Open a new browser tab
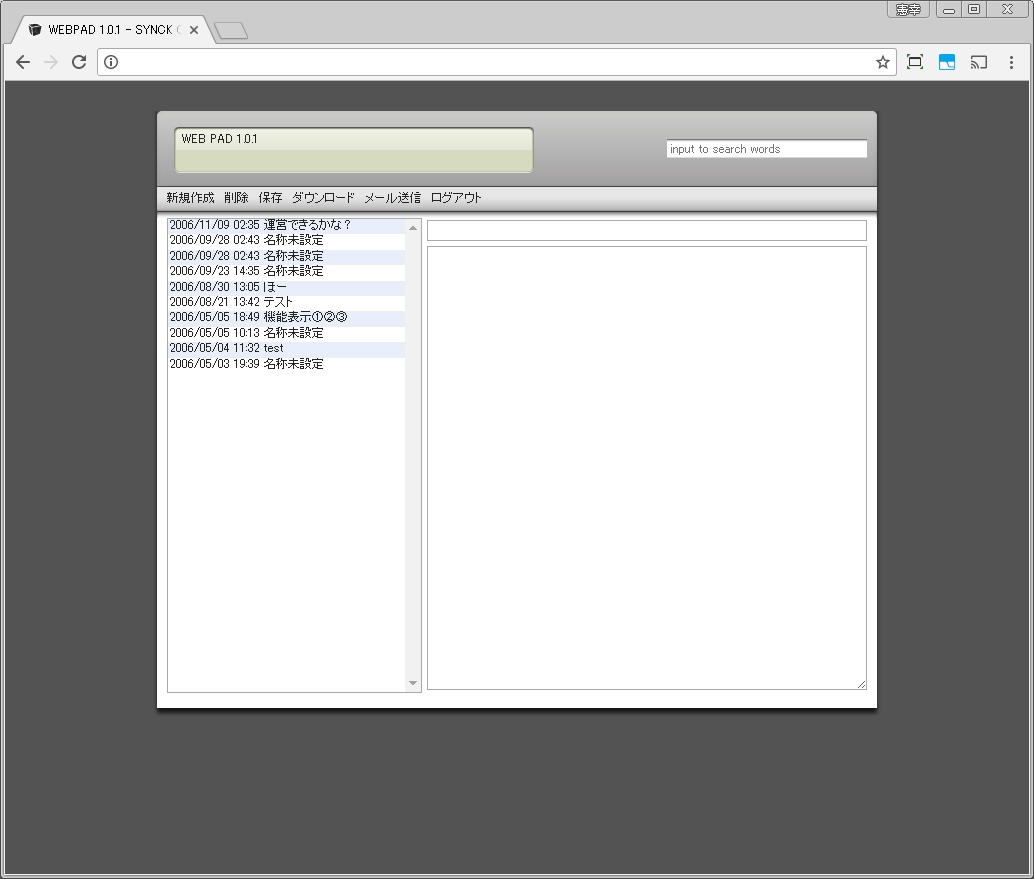The image size is (1034, 879). point(231,30)
